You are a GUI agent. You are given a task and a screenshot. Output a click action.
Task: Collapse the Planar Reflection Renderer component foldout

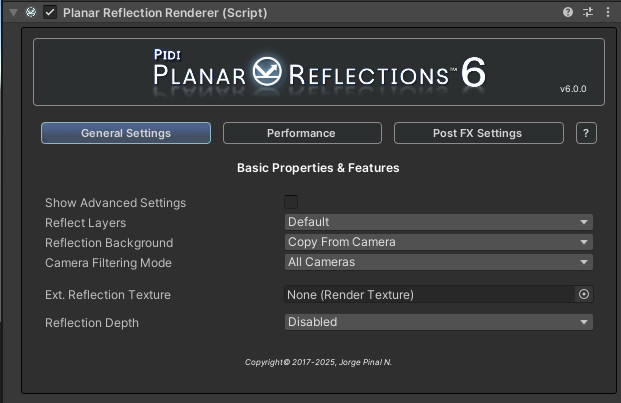tap(13, 13)
